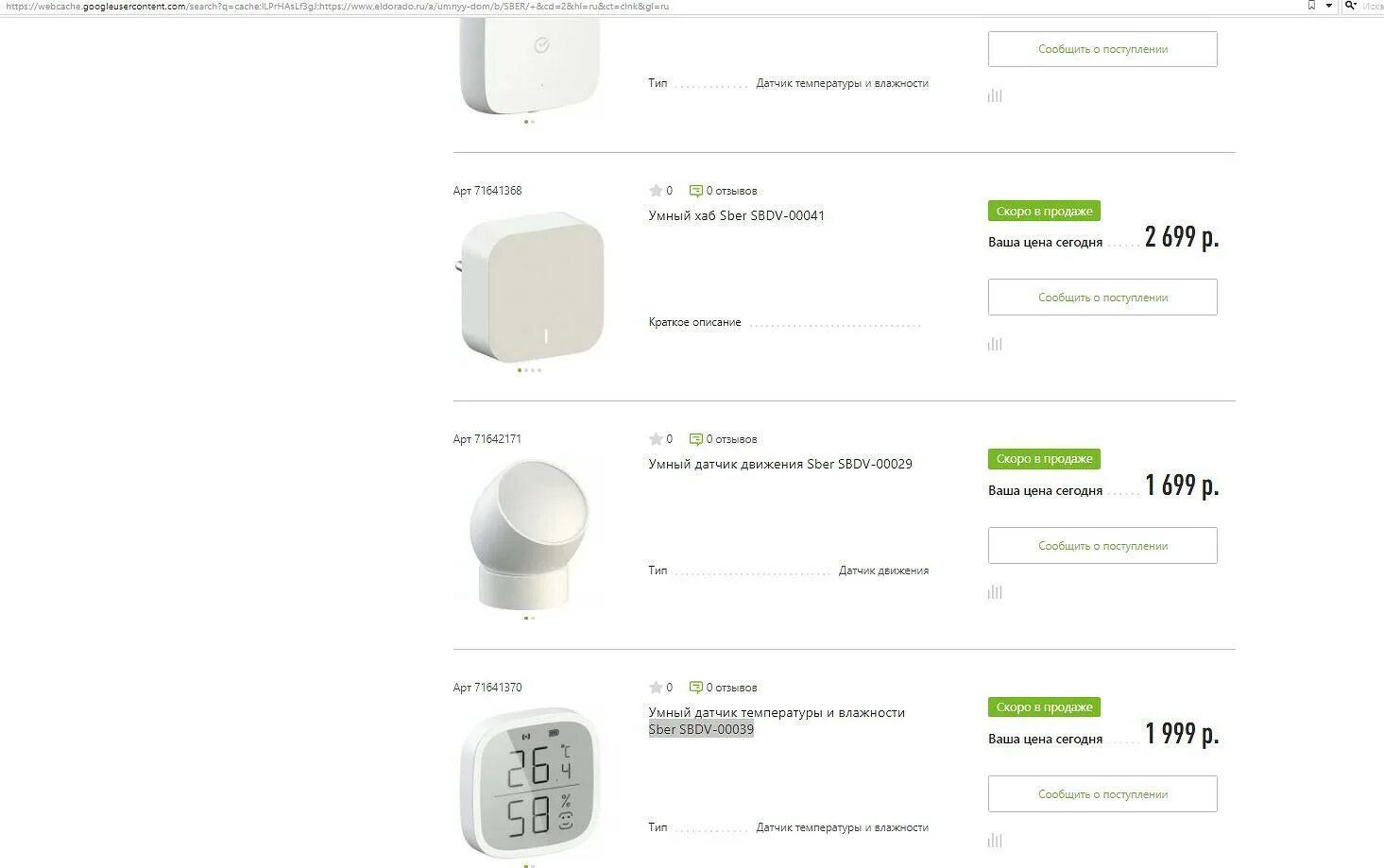Click the smart hub product thumbnail

tap(531, 285)
